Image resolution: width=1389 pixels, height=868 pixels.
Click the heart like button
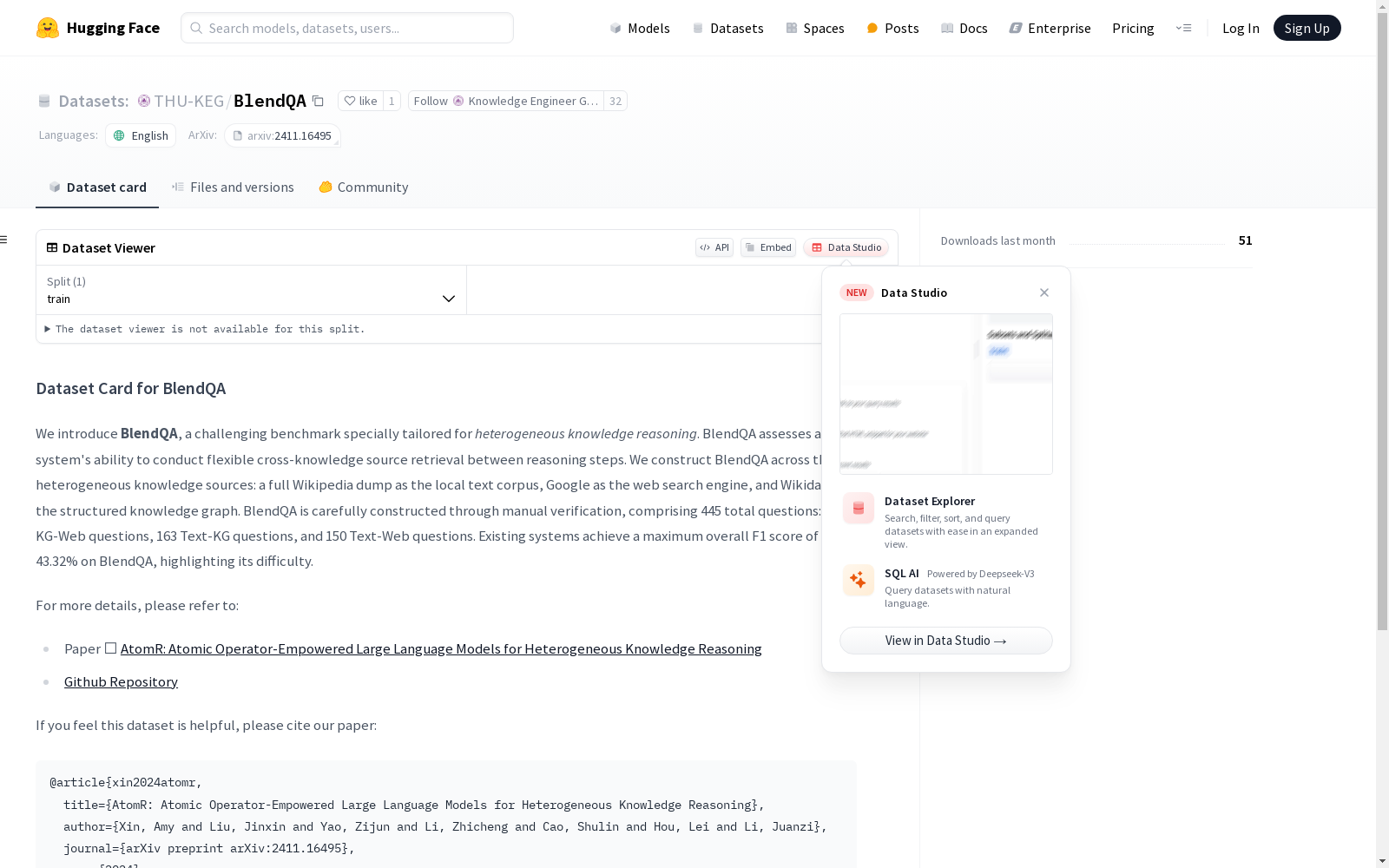tap(360, 101)
